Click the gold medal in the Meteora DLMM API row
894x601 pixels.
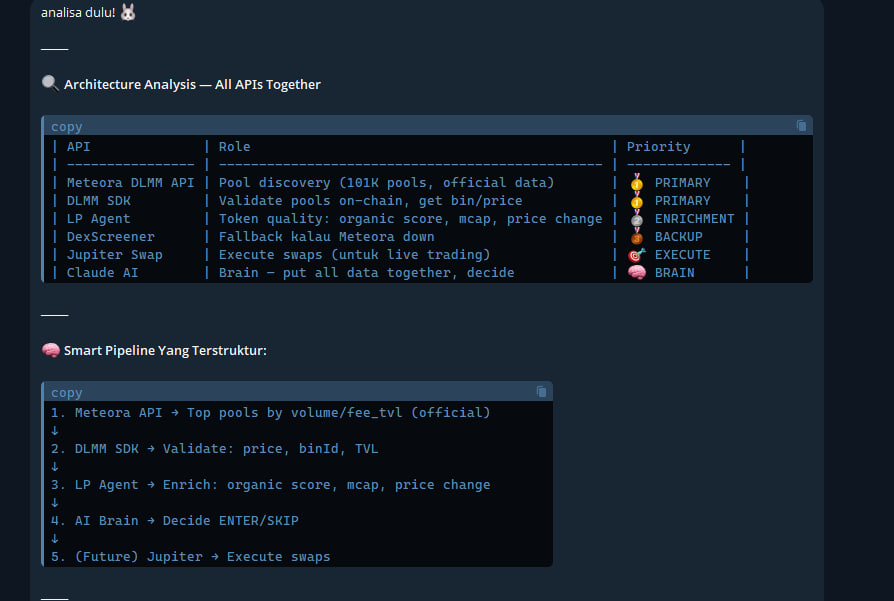pos(637,182)
